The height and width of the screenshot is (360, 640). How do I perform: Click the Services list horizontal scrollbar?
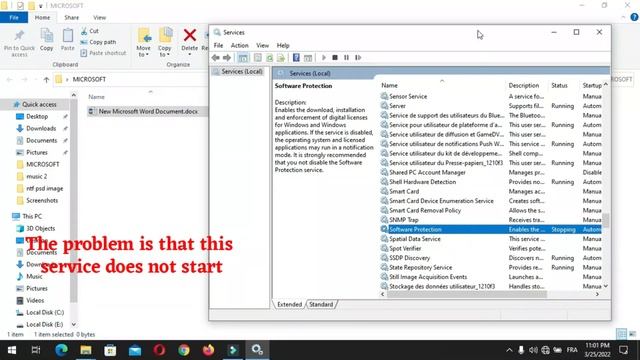[467, 294]
